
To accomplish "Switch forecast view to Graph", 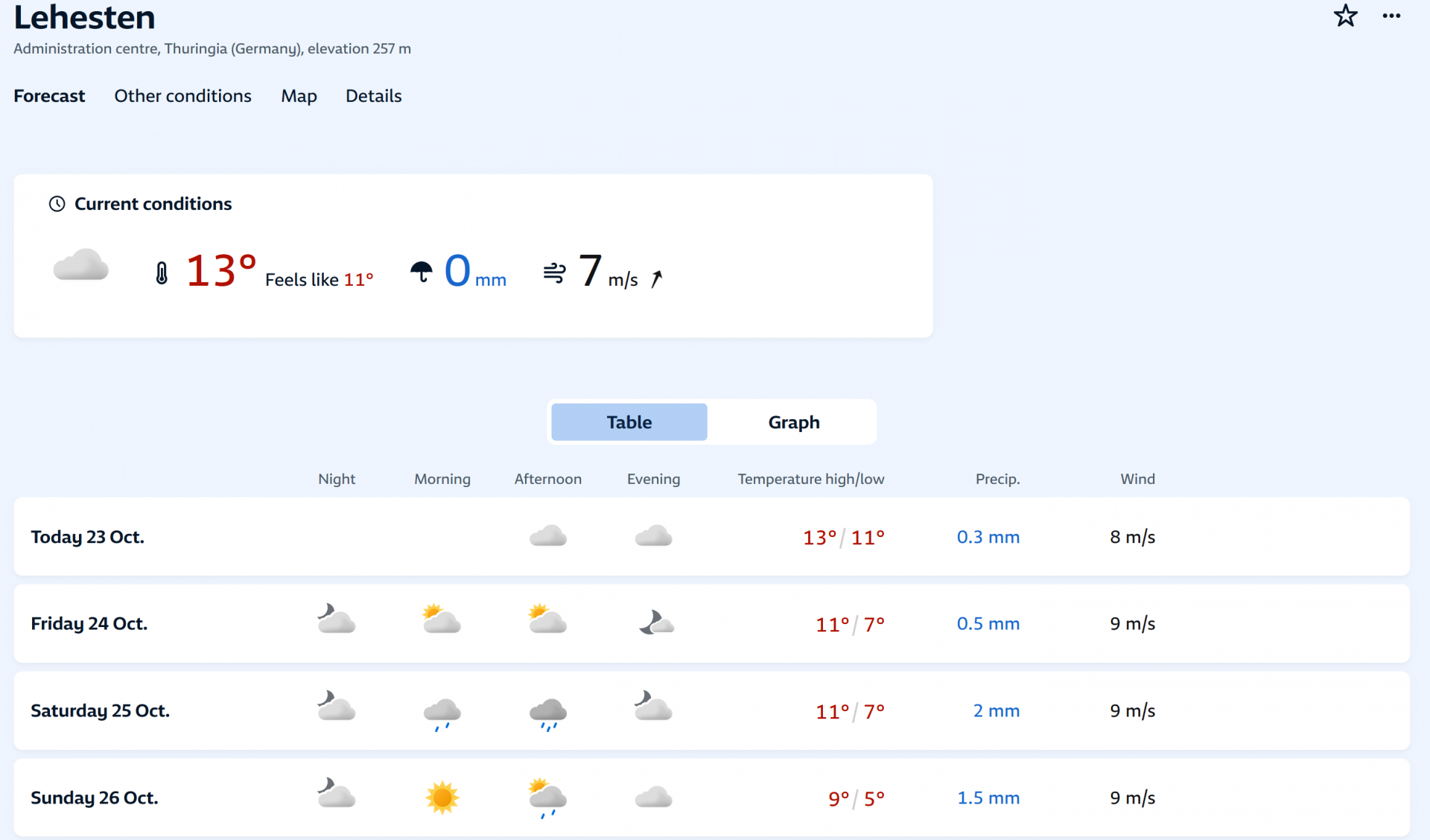I will [793, 422].
